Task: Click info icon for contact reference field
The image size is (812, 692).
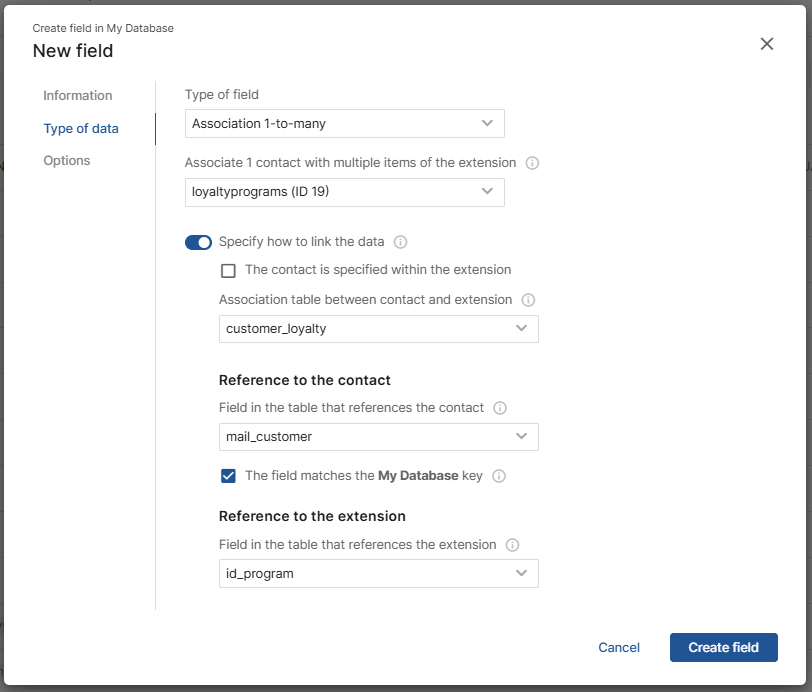Action: pyautogui.click(x=500, y=408)
